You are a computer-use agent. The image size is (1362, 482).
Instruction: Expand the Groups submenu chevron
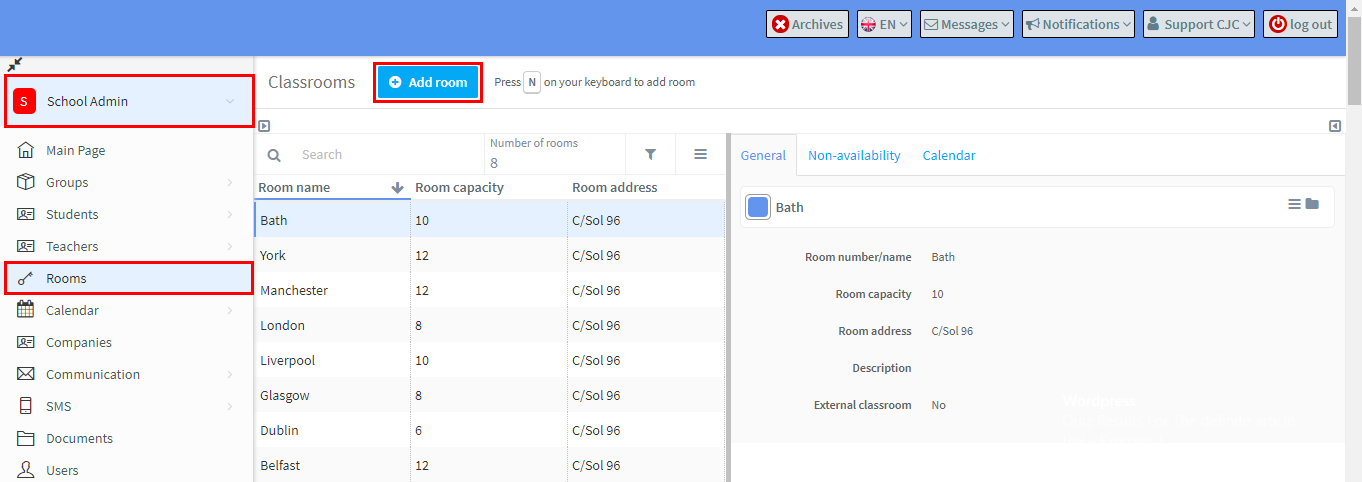[x=230, y=182]
